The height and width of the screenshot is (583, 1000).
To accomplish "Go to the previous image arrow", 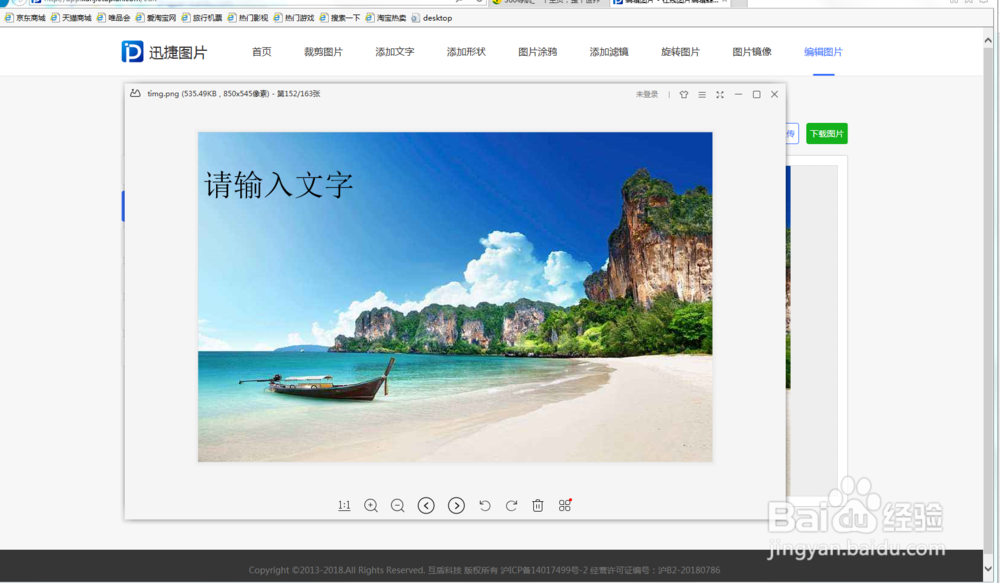I will point(426,505).
